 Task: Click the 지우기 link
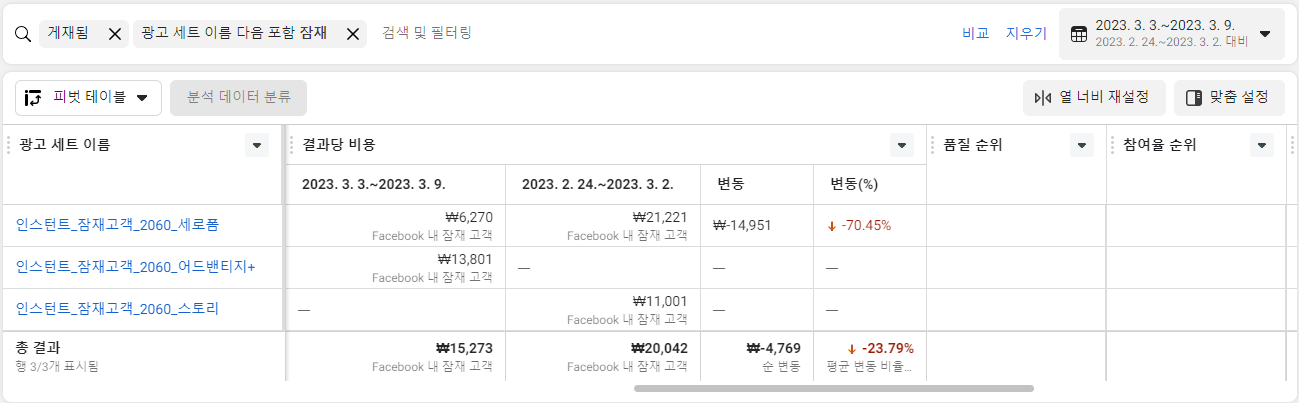coord(1026,33)
